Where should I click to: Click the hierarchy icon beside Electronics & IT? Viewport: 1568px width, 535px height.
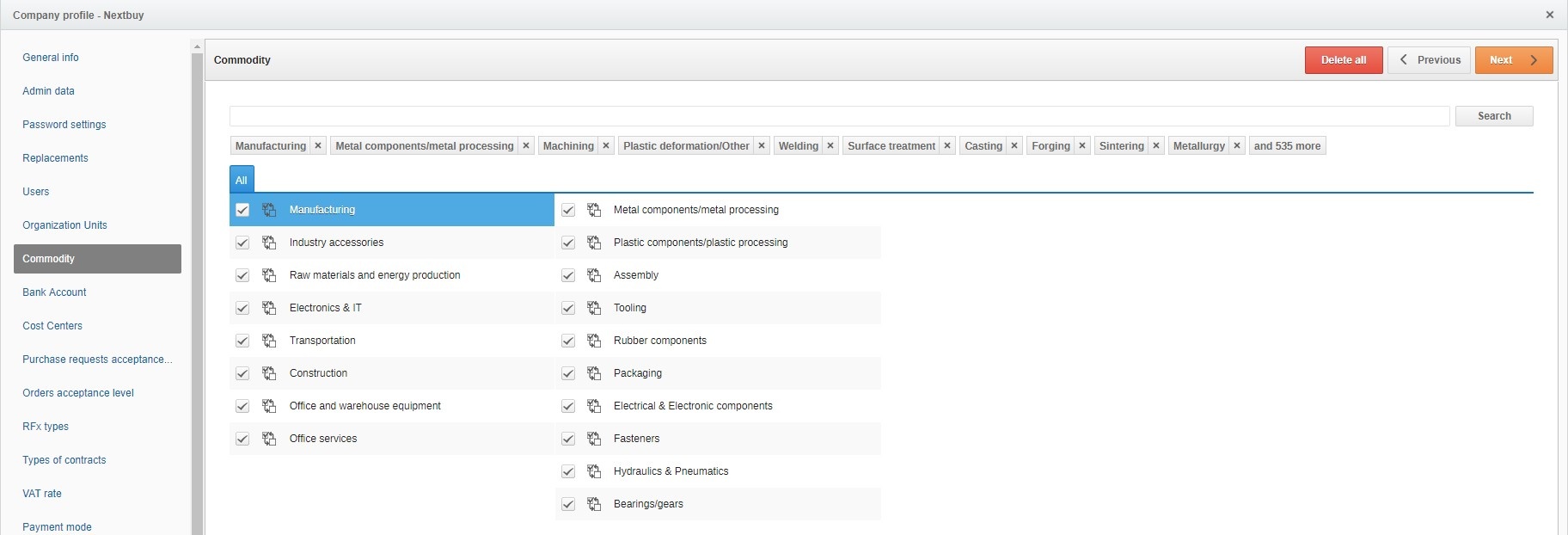click(x=269, y=308)
